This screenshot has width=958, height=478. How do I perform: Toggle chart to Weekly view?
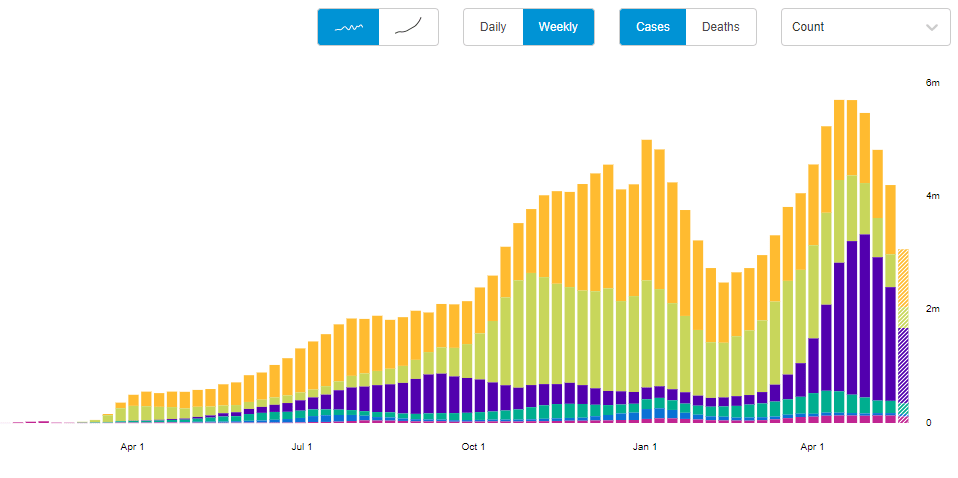(x=558, y=27)
